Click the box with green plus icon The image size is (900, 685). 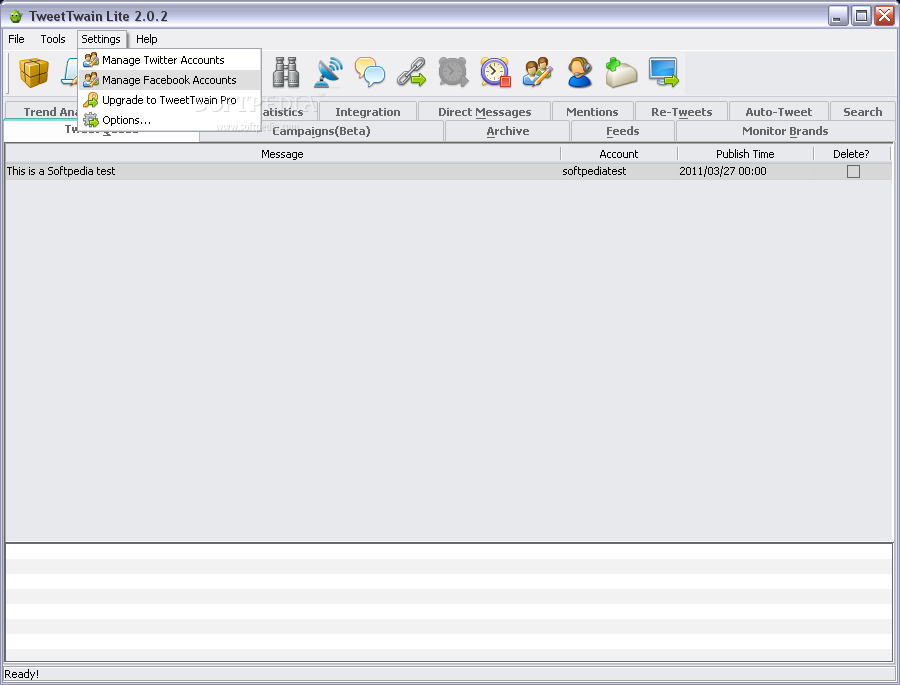pos(622,72)
